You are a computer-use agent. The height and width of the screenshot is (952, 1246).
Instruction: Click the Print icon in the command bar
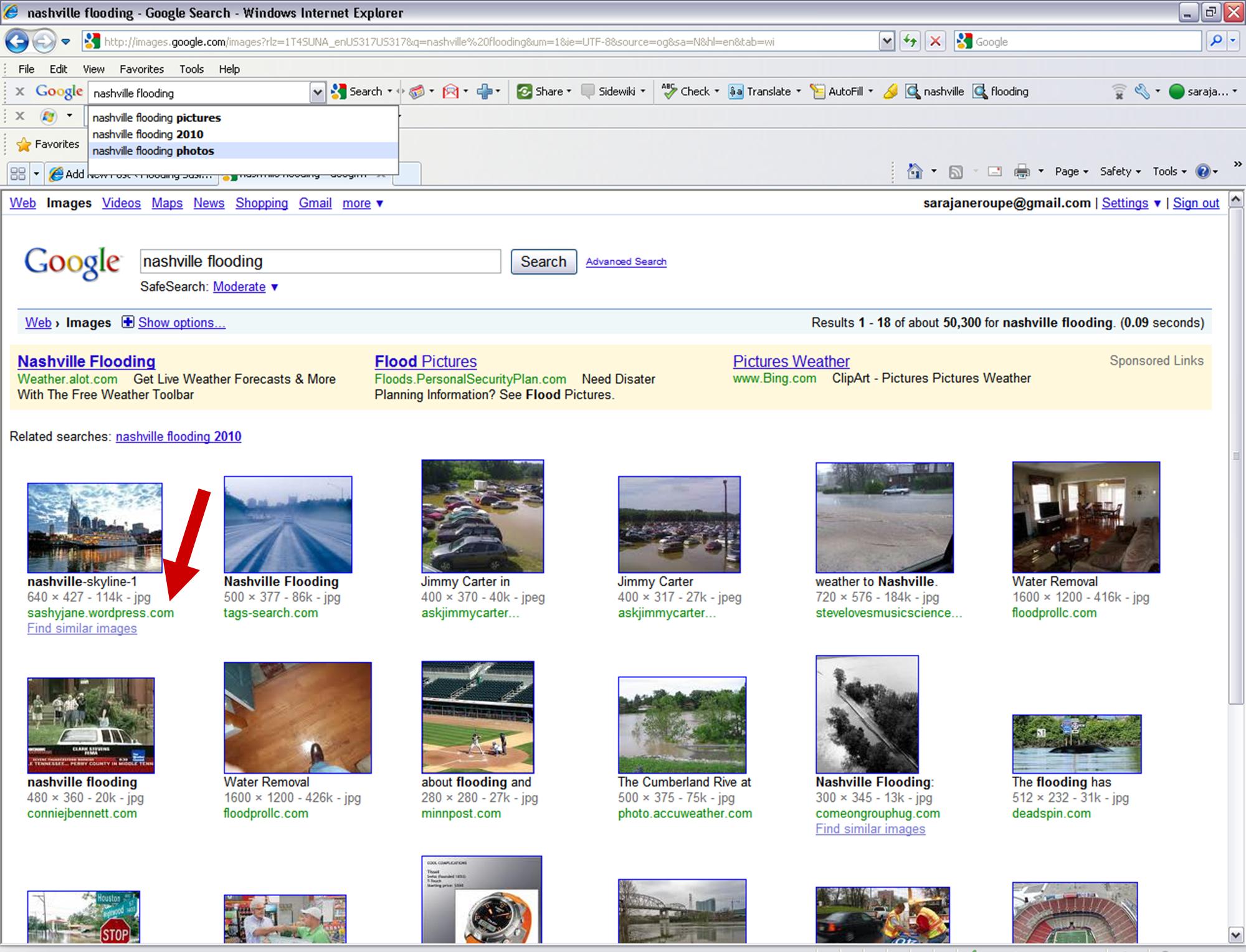pos(1022,171)
